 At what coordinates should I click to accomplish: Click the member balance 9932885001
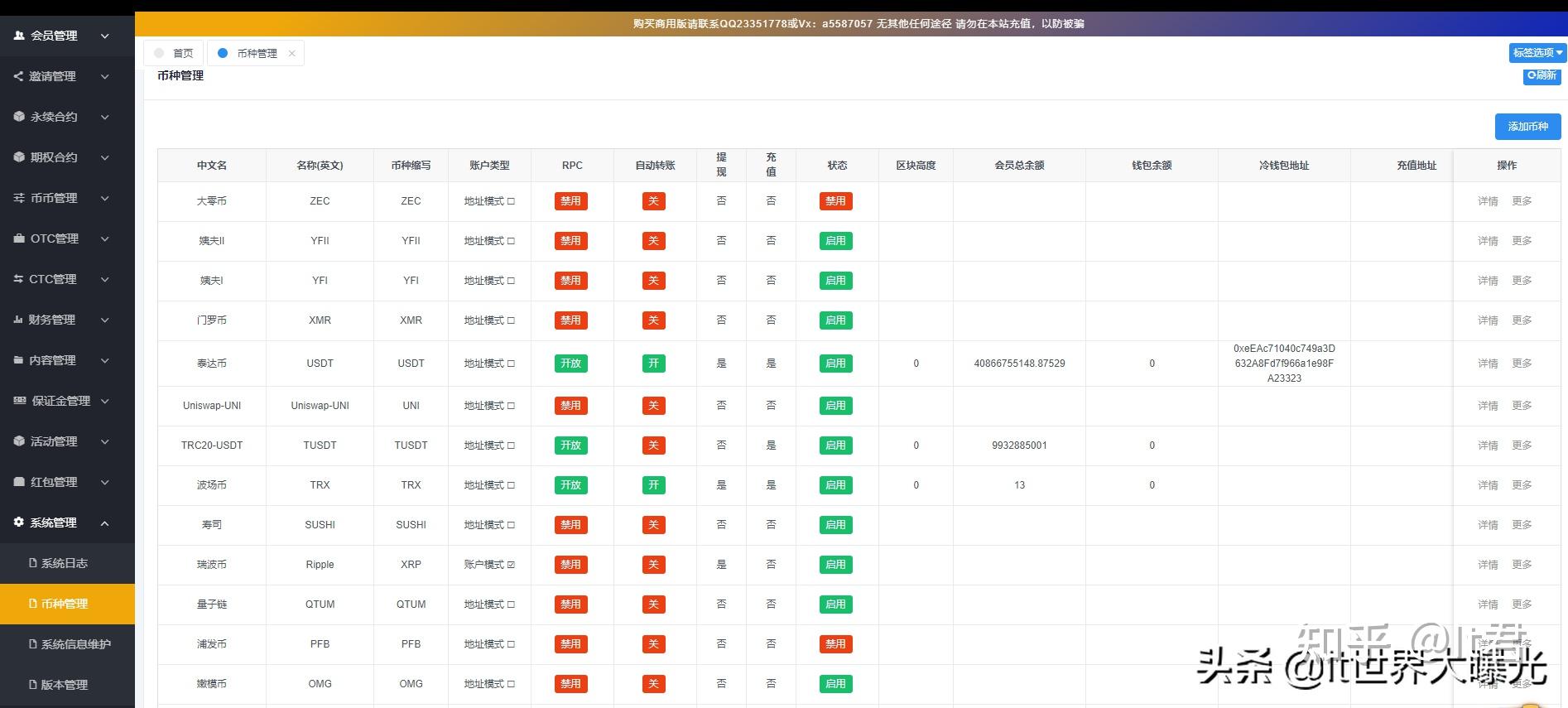1019,446
